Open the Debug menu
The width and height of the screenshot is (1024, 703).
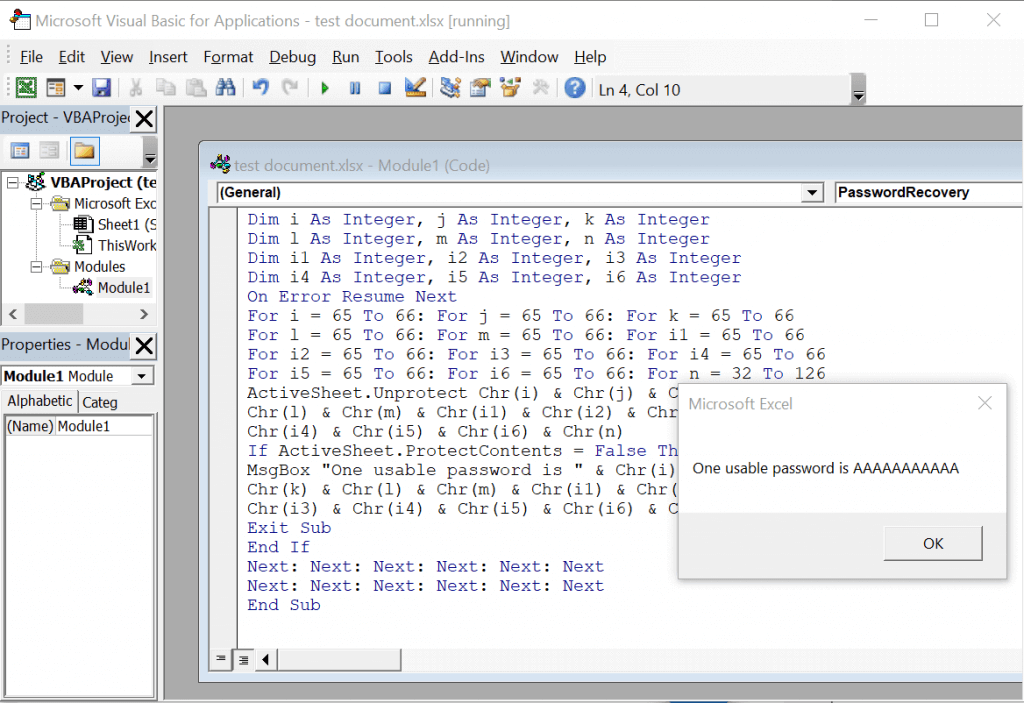point(293,57)
